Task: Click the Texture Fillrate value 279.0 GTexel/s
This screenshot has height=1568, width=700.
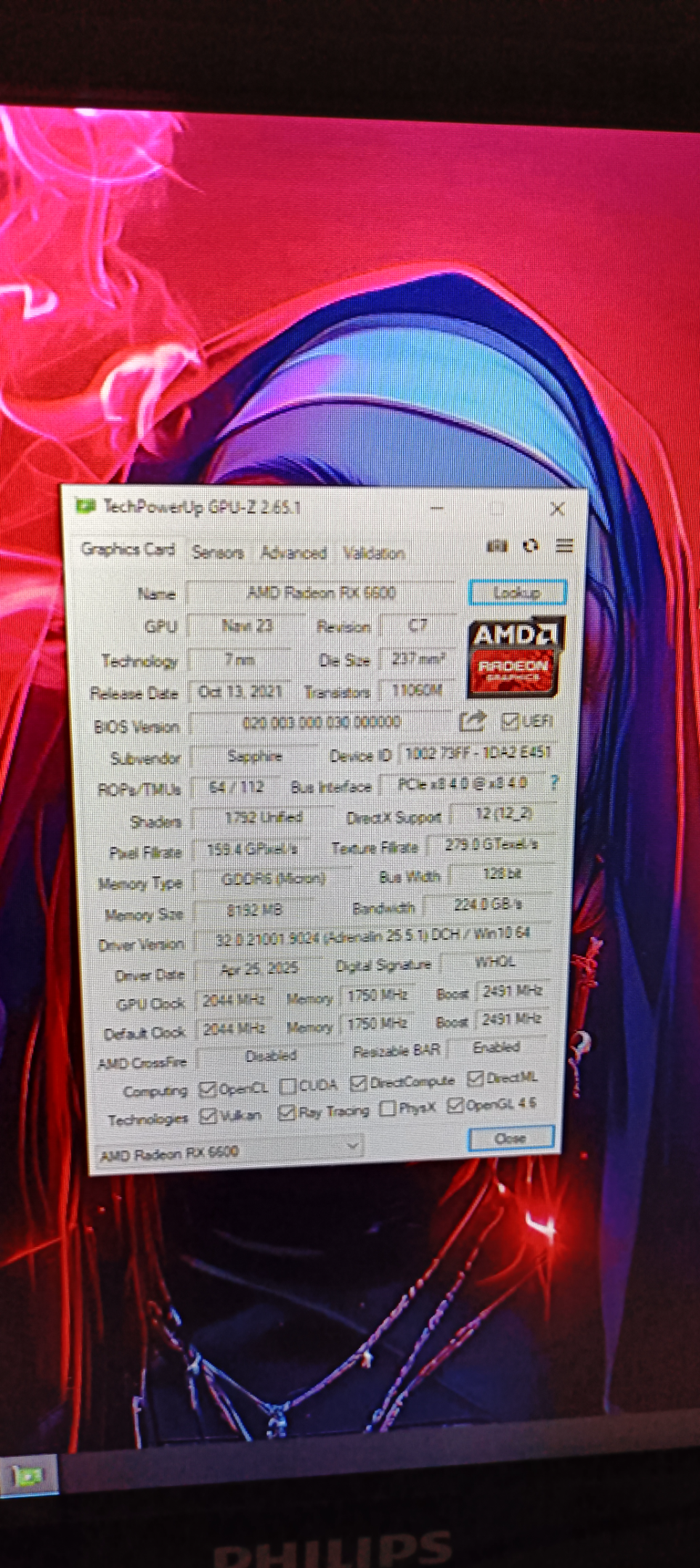Action: pyautogui.click(x=491, y=845)
